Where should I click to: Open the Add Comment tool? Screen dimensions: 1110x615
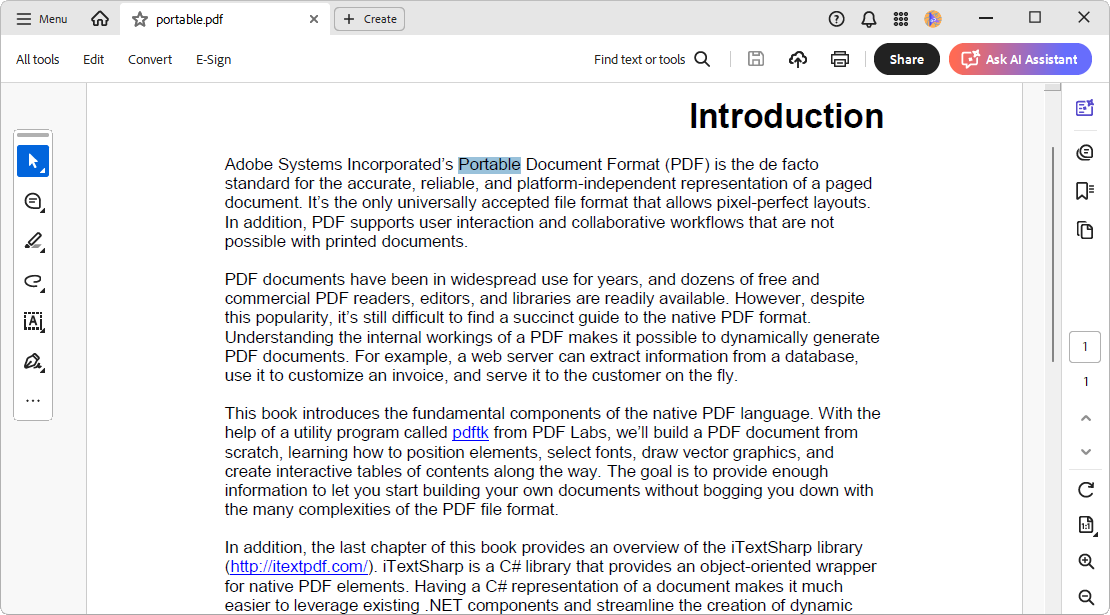(x=33, y=201)
